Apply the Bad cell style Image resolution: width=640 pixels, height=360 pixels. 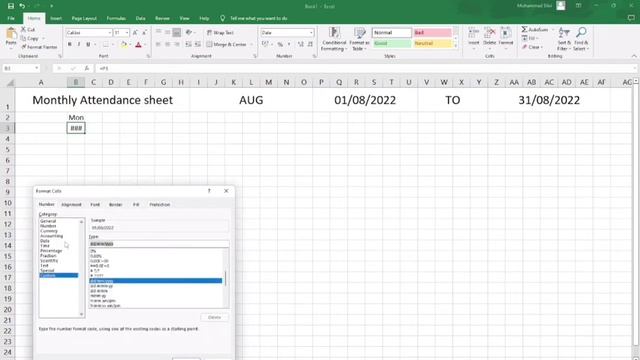click(x=432, y=33)
